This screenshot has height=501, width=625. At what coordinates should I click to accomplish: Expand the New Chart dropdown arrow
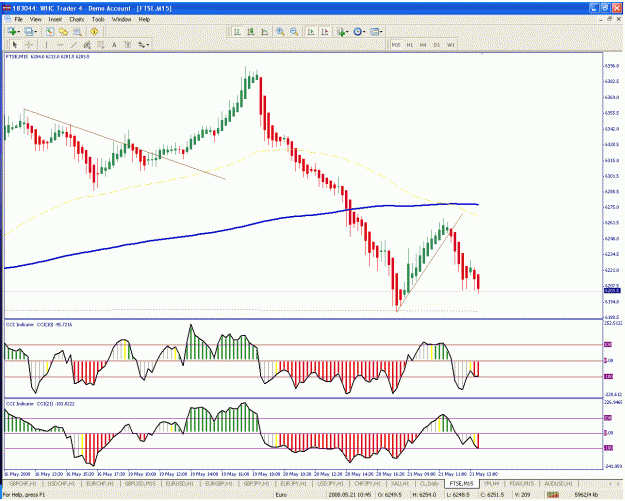click(x=18, y=32)
